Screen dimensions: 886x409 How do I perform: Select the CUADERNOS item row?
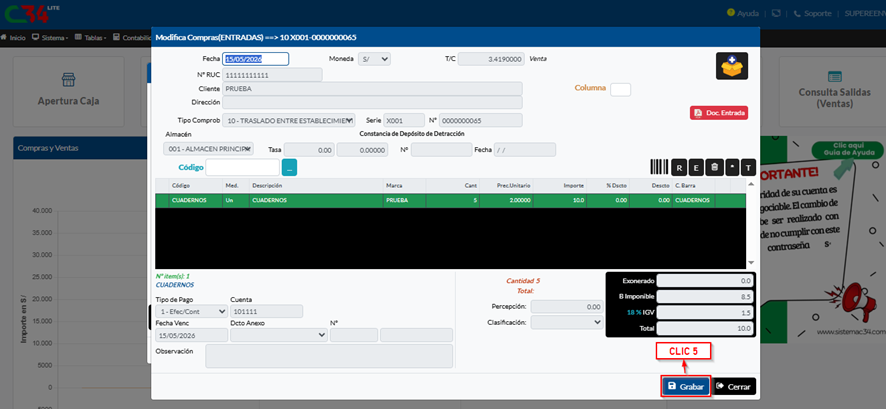pos(450,201)
